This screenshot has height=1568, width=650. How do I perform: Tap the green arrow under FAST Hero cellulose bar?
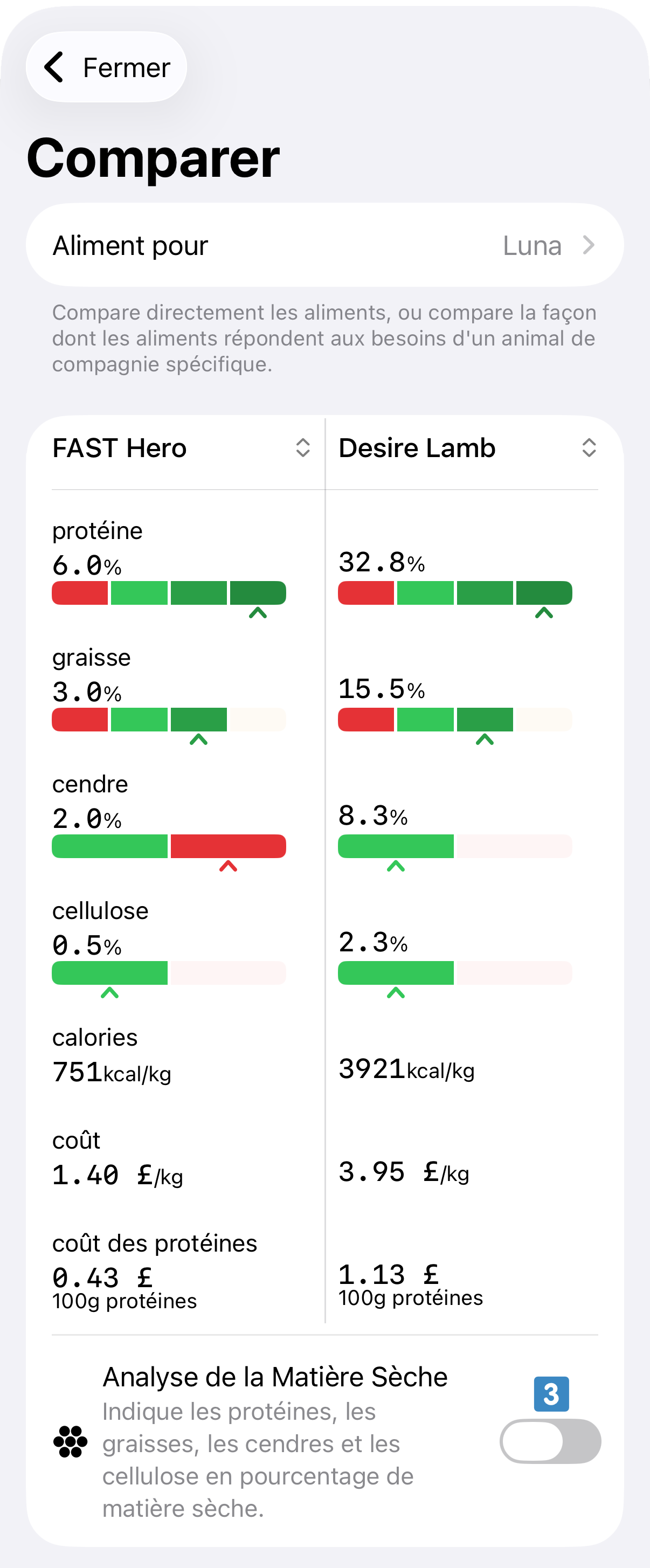click(109, 993)
